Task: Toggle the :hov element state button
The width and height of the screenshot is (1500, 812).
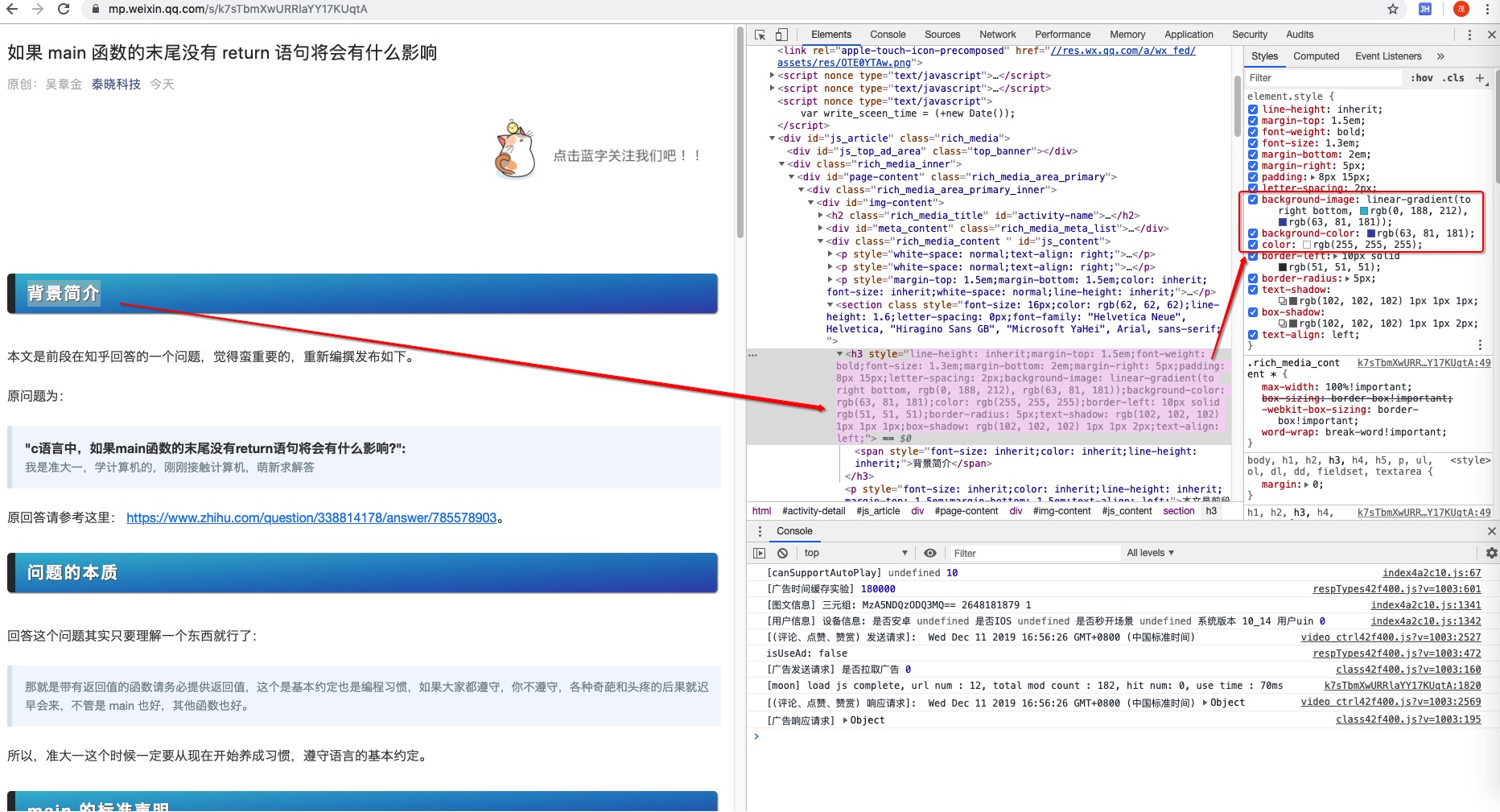Action: pos(1422,78)
